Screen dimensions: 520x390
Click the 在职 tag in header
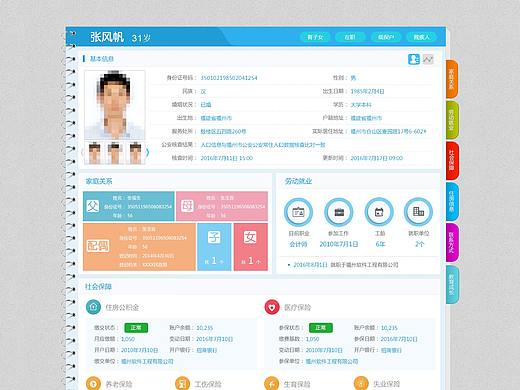(x=350, y=37)
